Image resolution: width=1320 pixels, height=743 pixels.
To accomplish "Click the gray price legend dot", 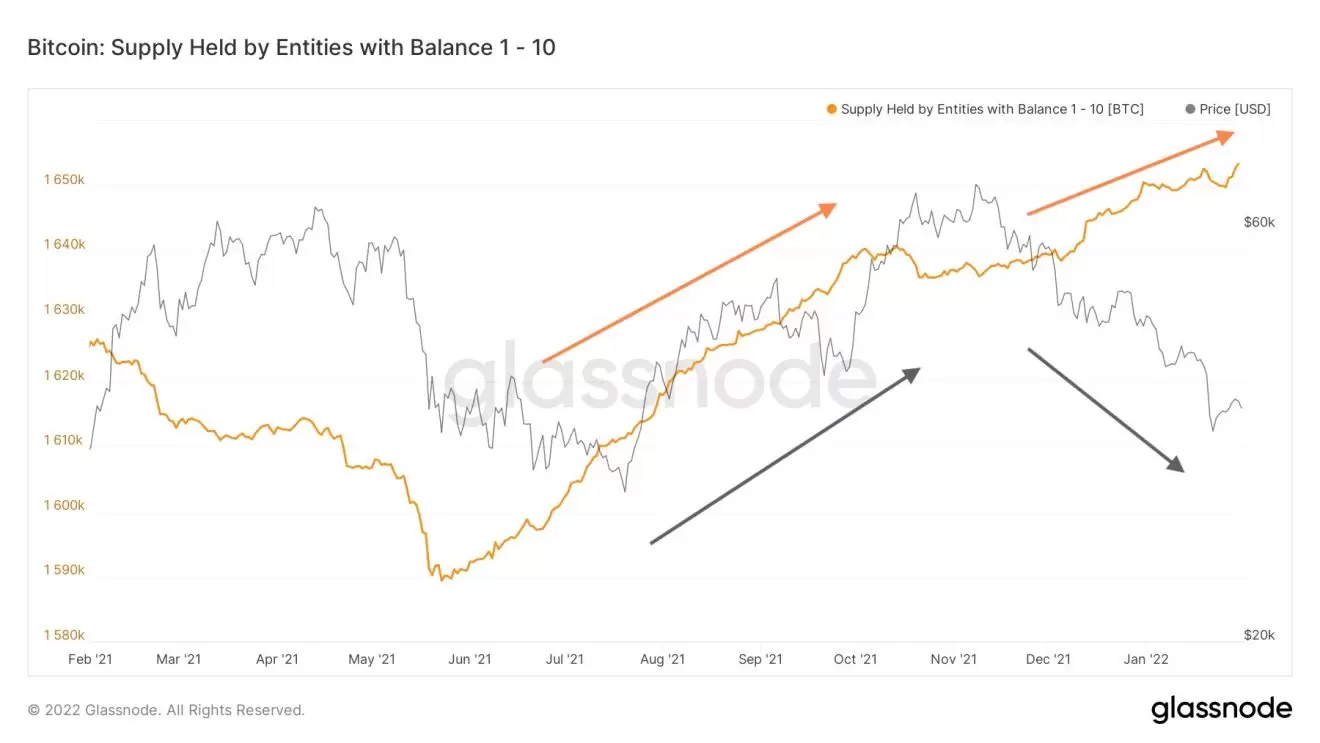I will tap(1189, 109).
